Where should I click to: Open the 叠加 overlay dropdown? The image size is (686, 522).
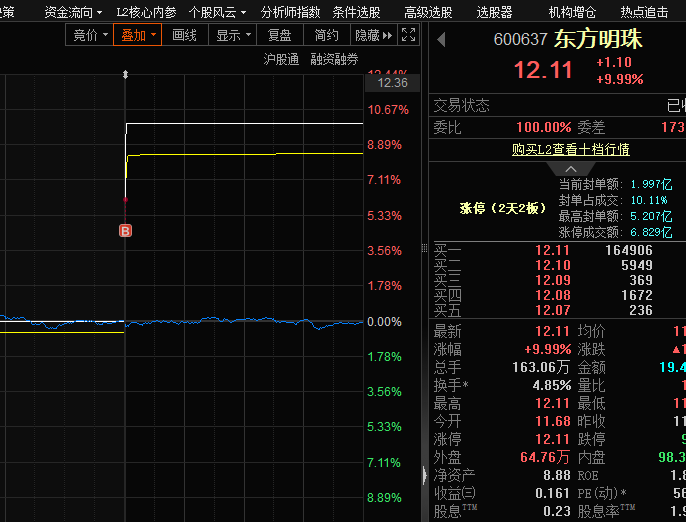[137, 35]
